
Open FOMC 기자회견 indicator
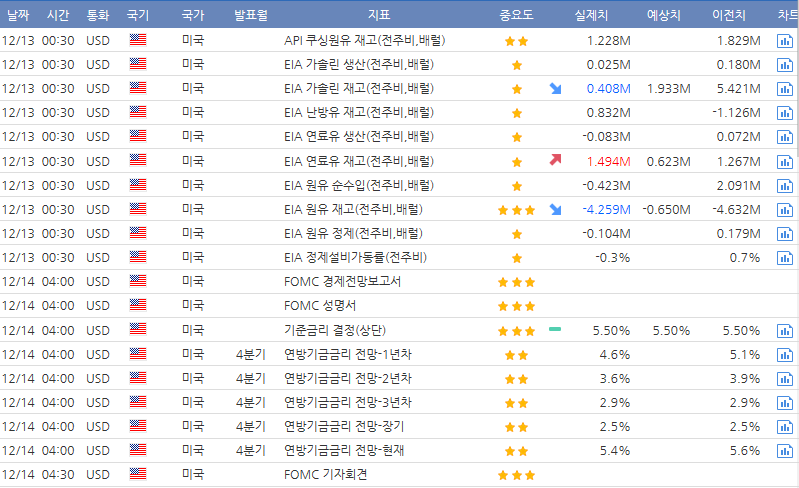point(325,475)
